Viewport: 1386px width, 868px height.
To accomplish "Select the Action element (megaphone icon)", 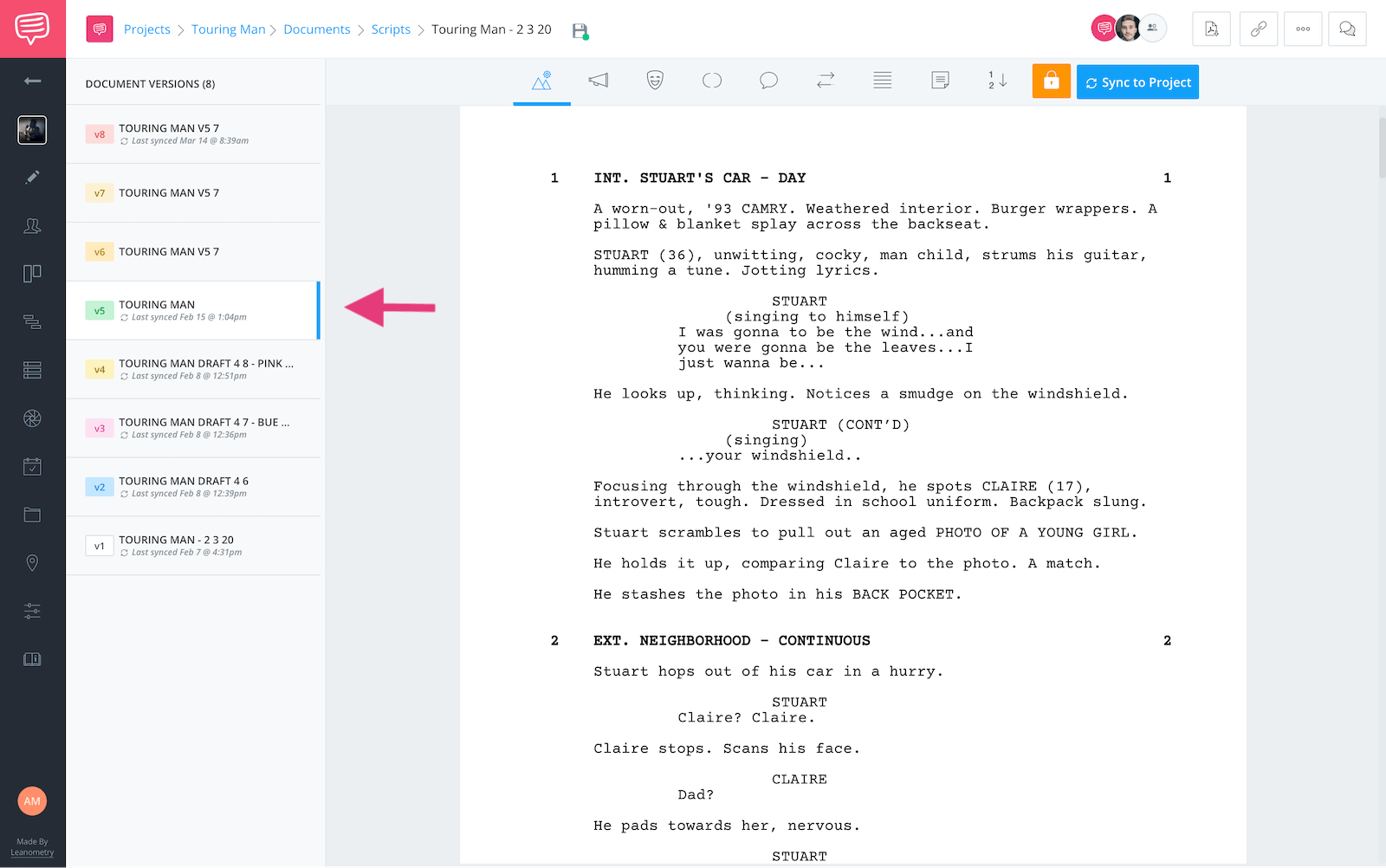I will click(x=599, y=81).
